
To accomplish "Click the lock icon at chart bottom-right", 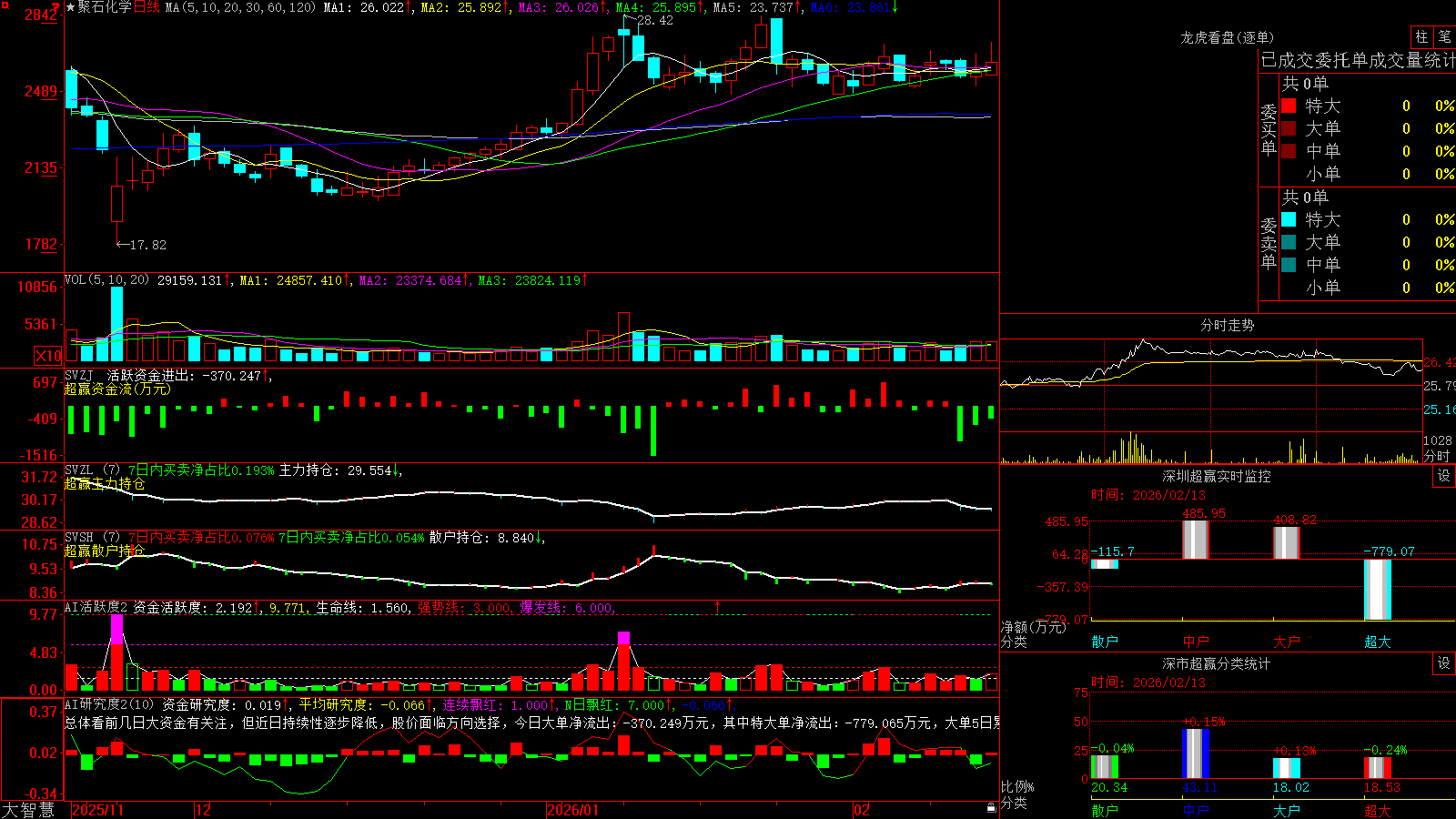I will click(x=992, y=808).
